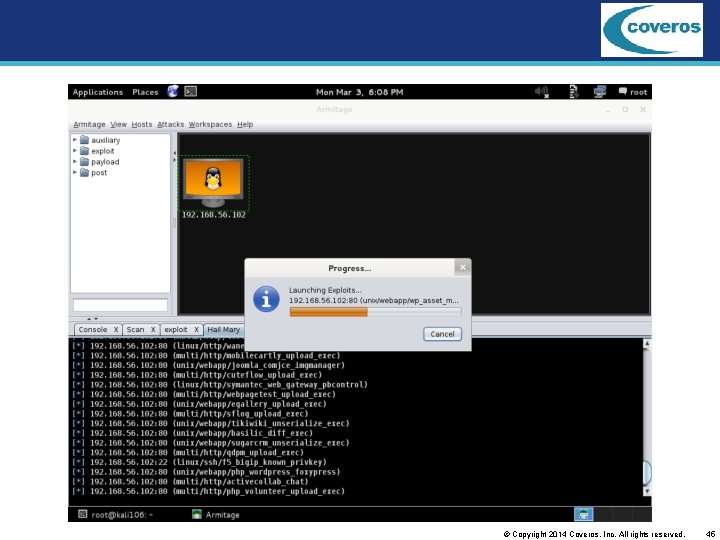Close the Scan tab with its X
The image size is (720, 540).
153,330
